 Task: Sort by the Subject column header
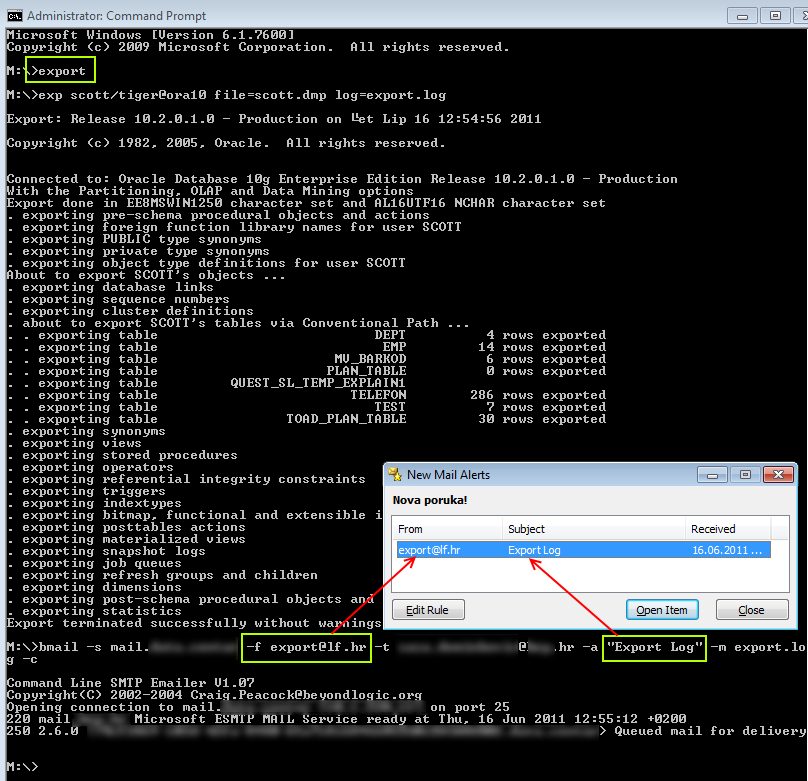click(x=594, y=529)
